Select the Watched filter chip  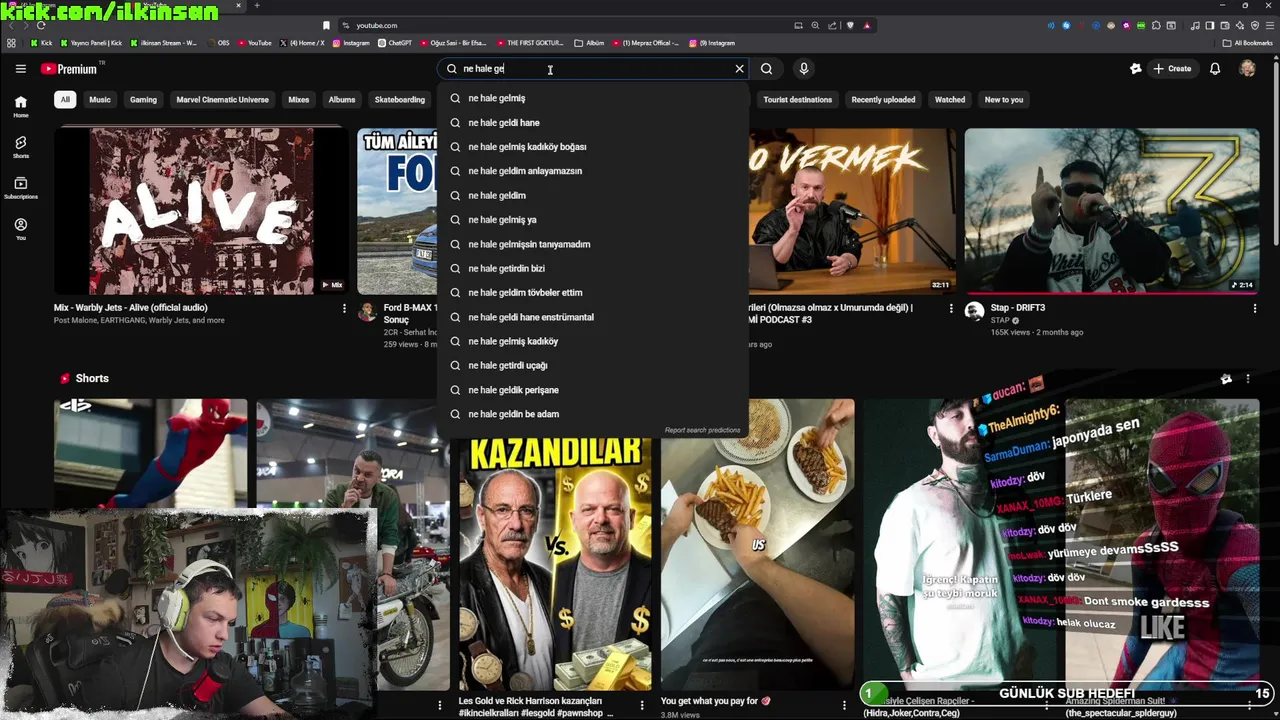pos(950,99)
